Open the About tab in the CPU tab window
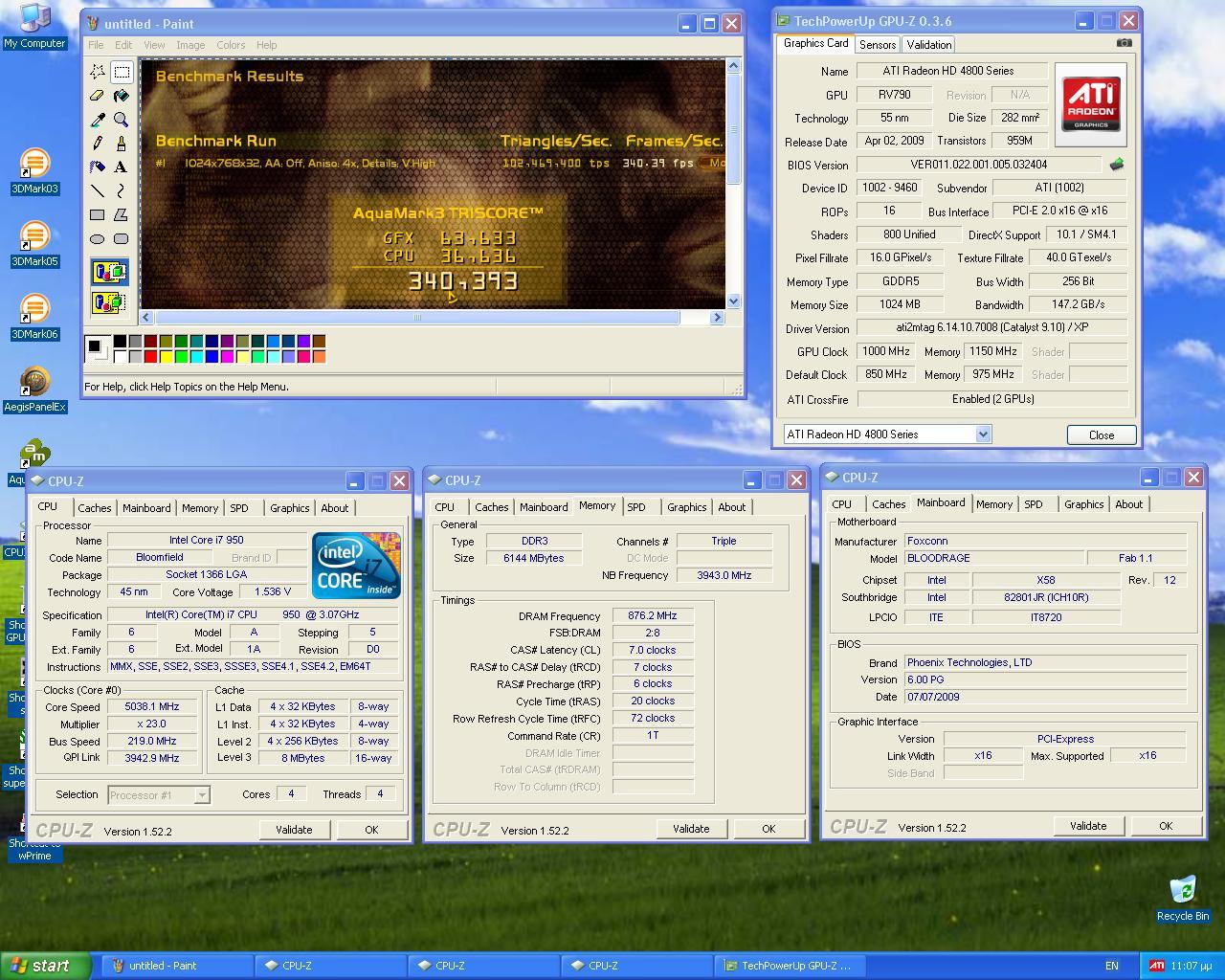1225x980 pixels. (x=335, y=508)
